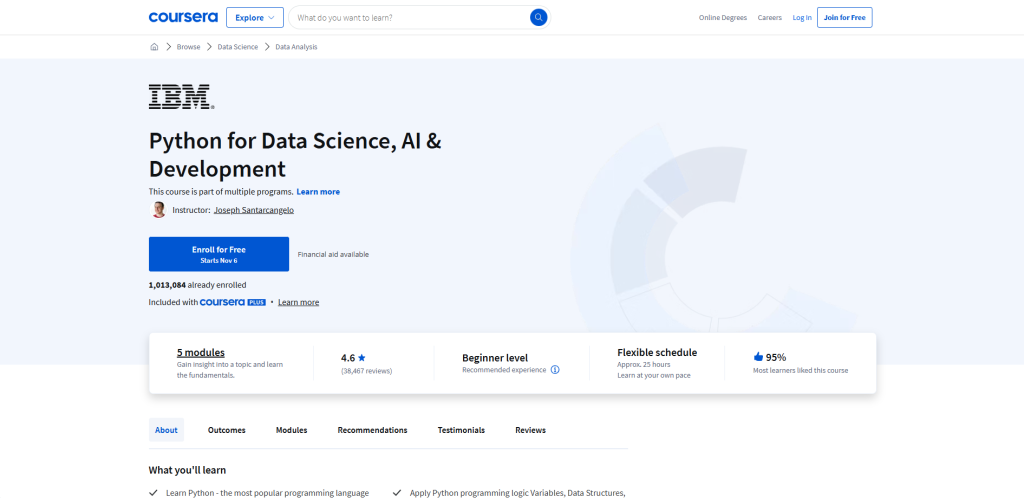Click Learn more about multiple programs

point(318,192)
